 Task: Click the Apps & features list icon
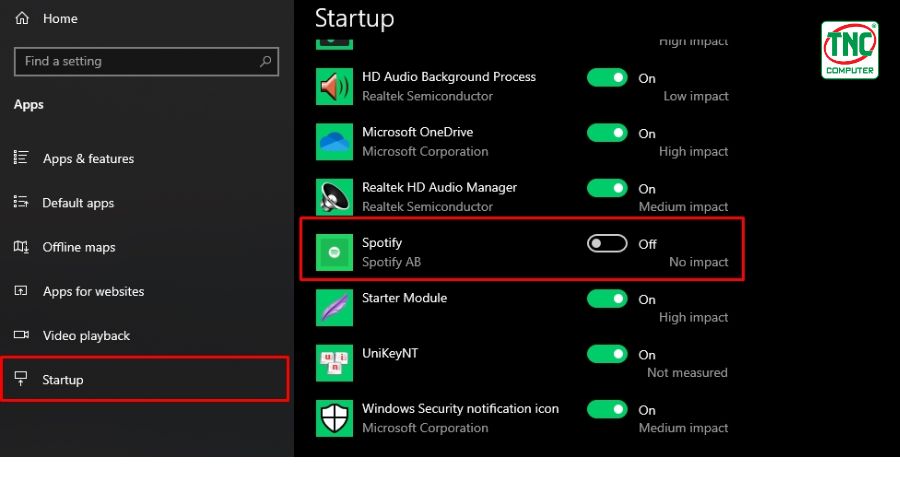[x=21, y=158]
